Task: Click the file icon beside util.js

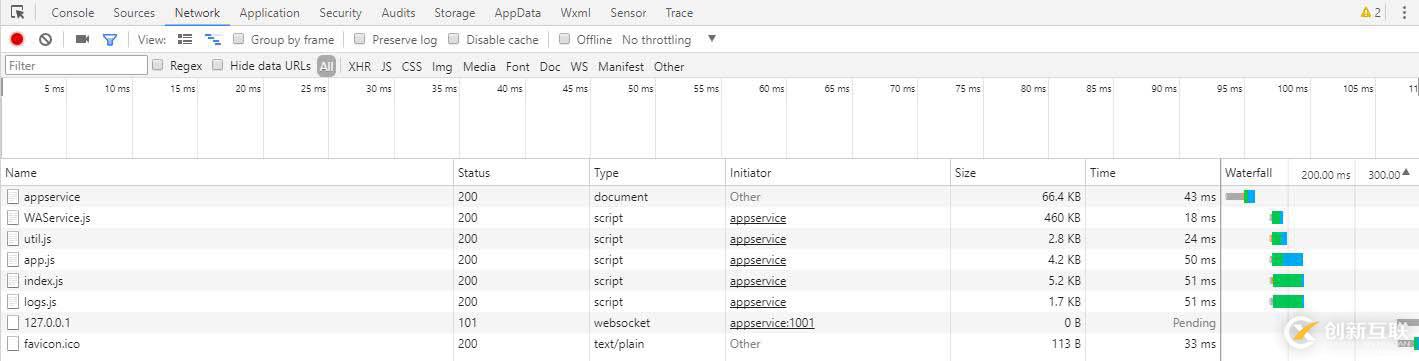Action: [x=13, y=239]
